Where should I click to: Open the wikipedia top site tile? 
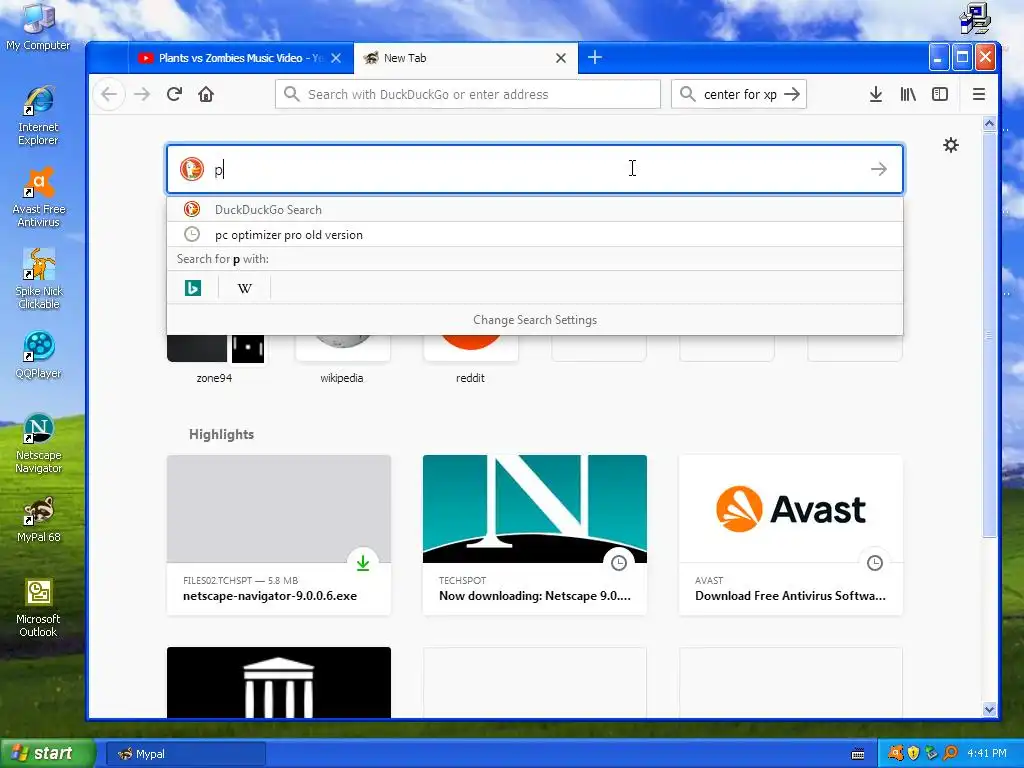(x=342, y=359)
